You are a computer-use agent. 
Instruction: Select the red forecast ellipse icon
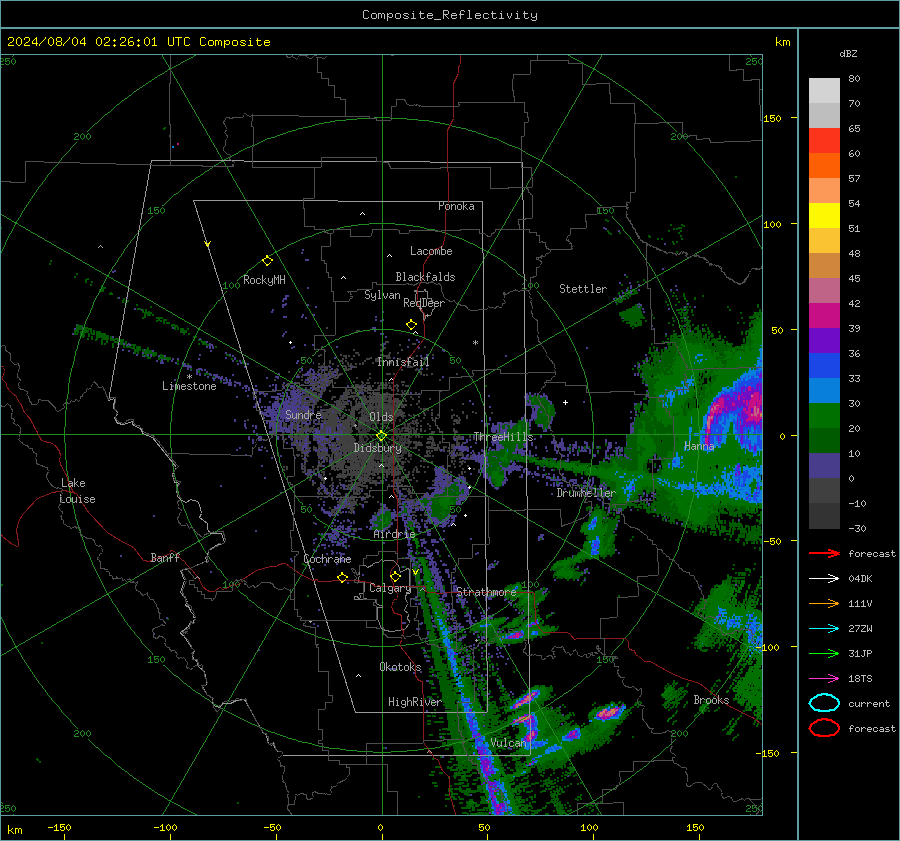pyautogui.click(x=824, y=728)
